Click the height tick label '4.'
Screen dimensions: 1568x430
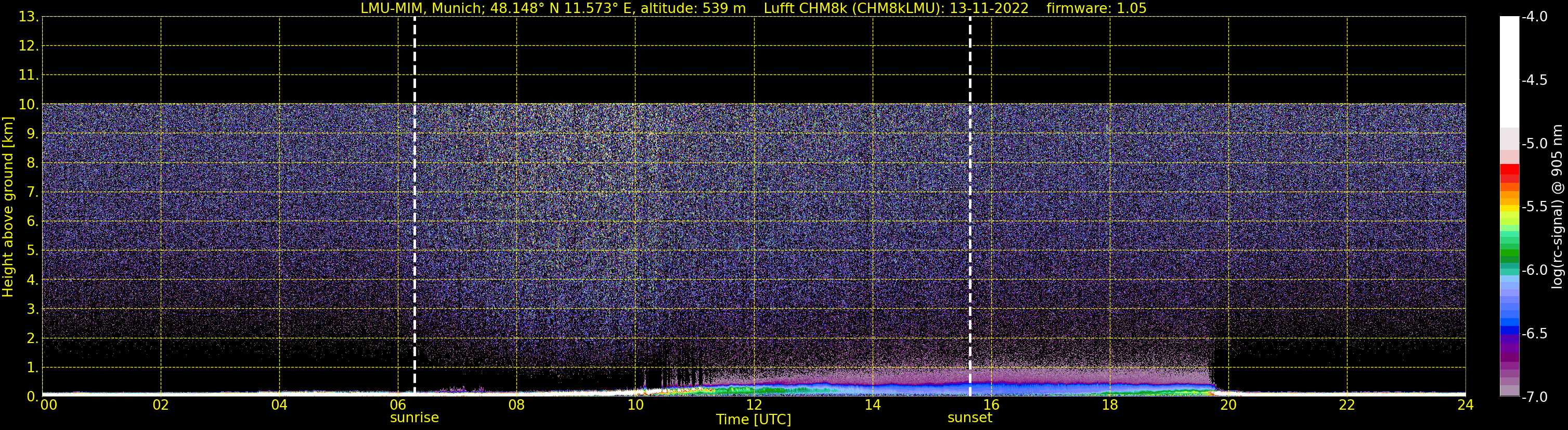(x=32, y=280)
